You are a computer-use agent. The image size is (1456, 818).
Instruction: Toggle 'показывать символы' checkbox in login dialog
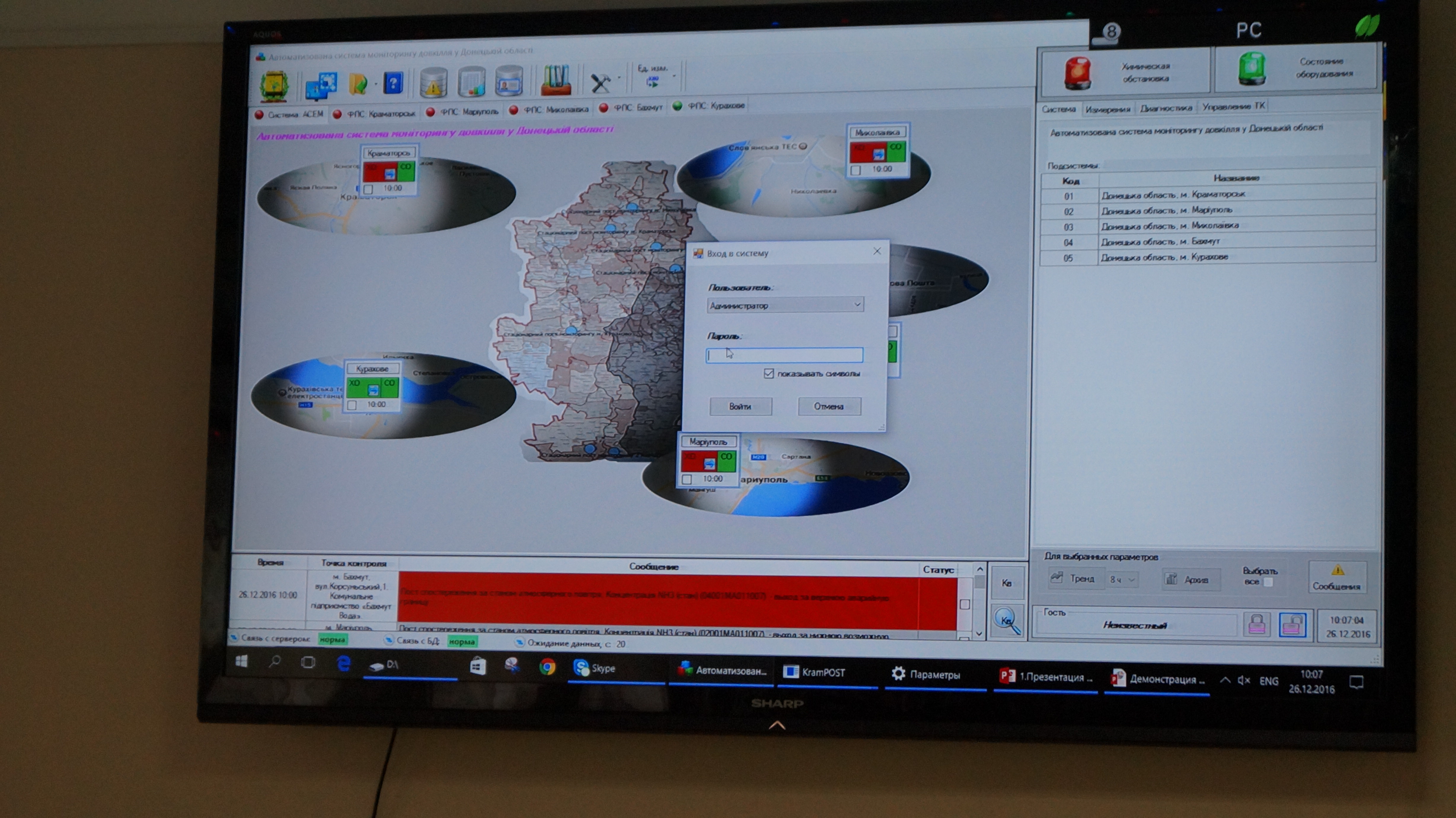pyautogui.click(x=768, y=373)
